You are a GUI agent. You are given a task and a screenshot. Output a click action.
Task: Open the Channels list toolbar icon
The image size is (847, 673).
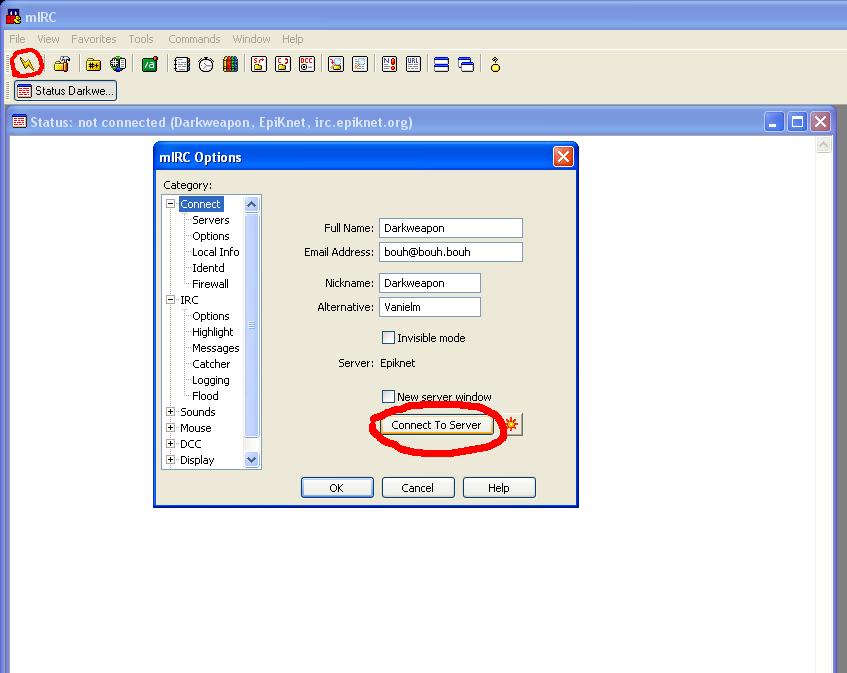coord(118,64)
